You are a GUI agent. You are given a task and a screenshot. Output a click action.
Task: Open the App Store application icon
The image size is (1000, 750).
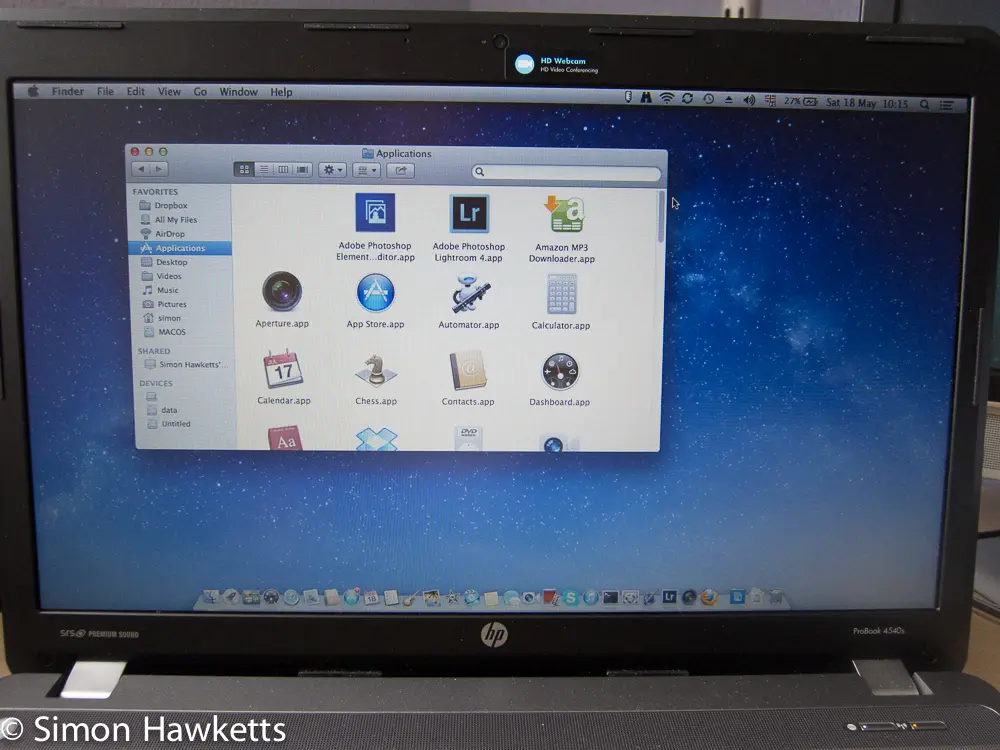click(x=376, y=292)
